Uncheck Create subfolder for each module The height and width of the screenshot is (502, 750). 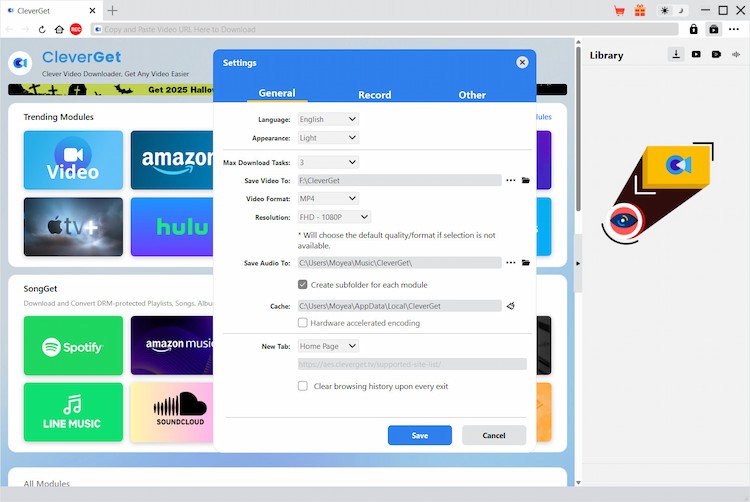(303, 285)
